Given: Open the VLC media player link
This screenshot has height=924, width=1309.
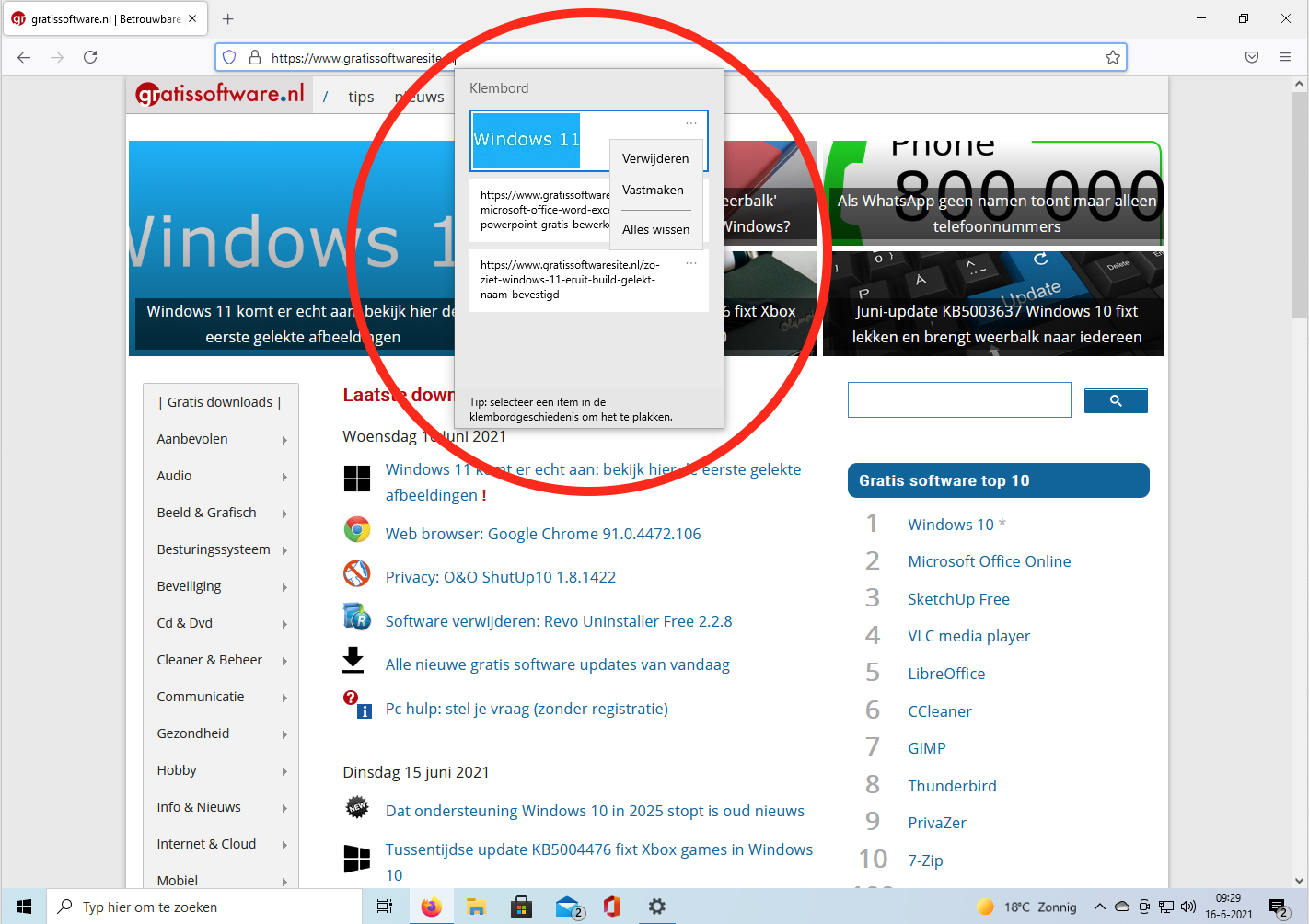Looking at the screenshot, I should 968,636.
